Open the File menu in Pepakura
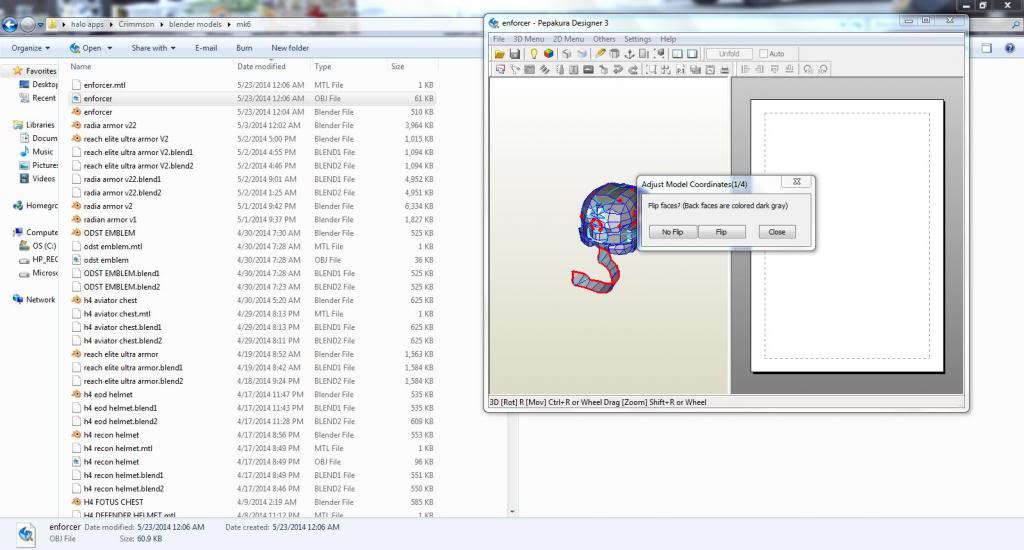 tap(499, 39)
